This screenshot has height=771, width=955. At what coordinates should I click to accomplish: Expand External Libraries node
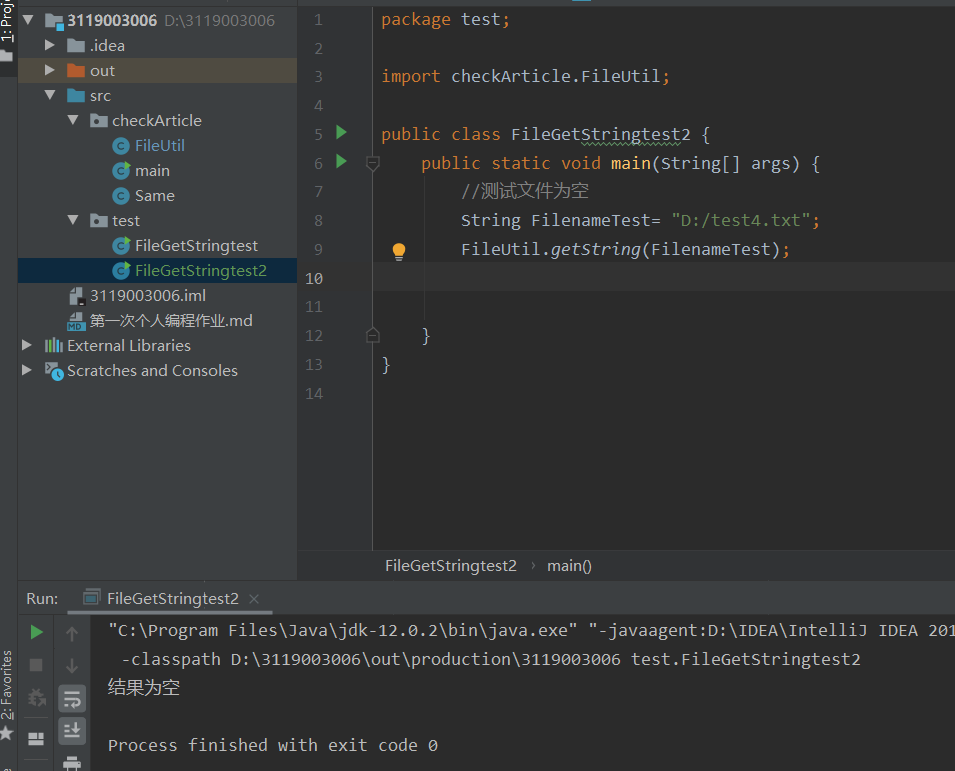point(27,345)
